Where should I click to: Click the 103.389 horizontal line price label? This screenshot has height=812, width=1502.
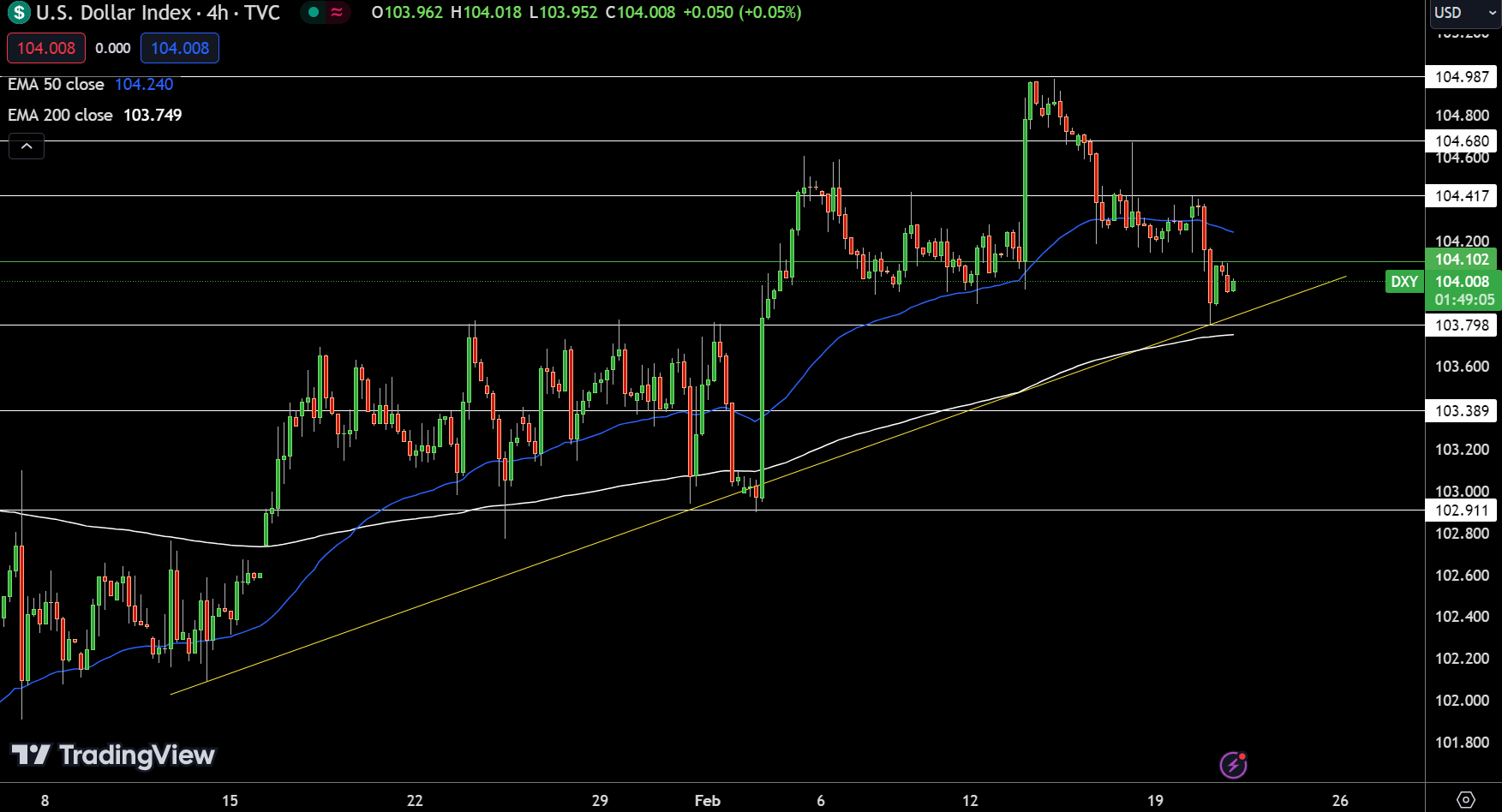[x=1462, y=411]
